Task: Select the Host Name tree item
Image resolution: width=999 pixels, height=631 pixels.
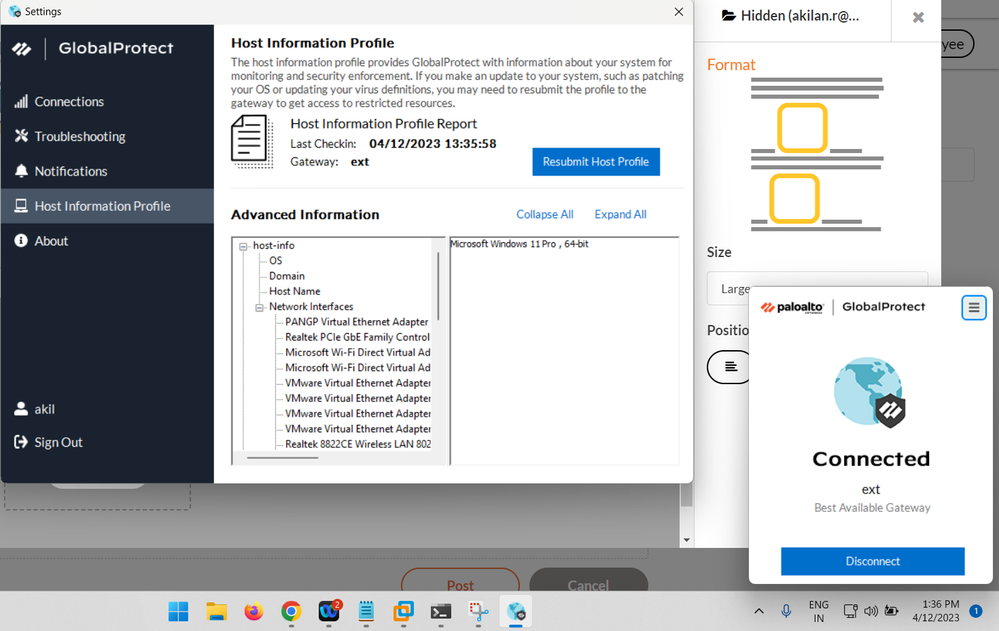Action: 294,291
